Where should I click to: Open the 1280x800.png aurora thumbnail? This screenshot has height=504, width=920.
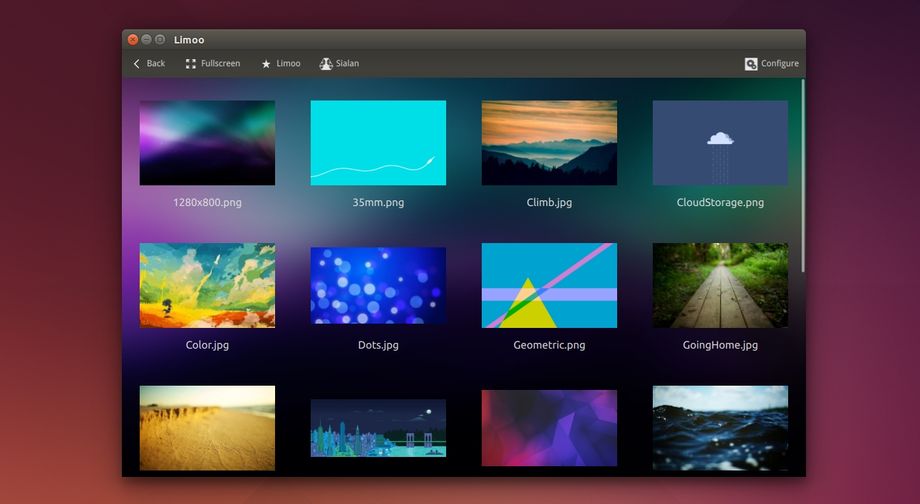coord(207,143)
